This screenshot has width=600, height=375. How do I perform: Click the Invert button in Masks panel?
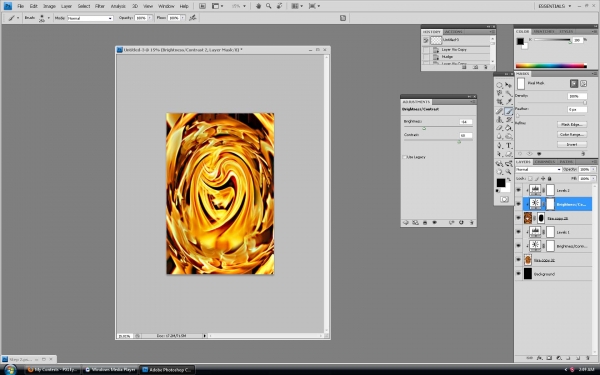[572, 144]
